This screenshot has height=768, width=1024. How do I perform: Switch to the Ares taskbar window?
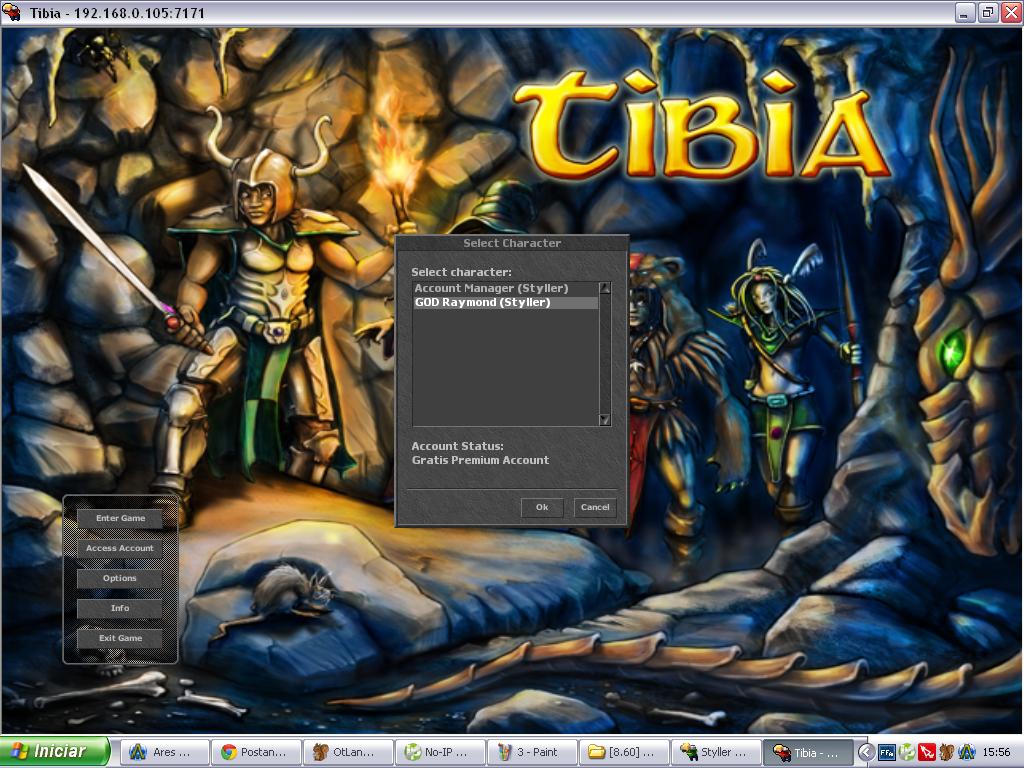[165, 752]
